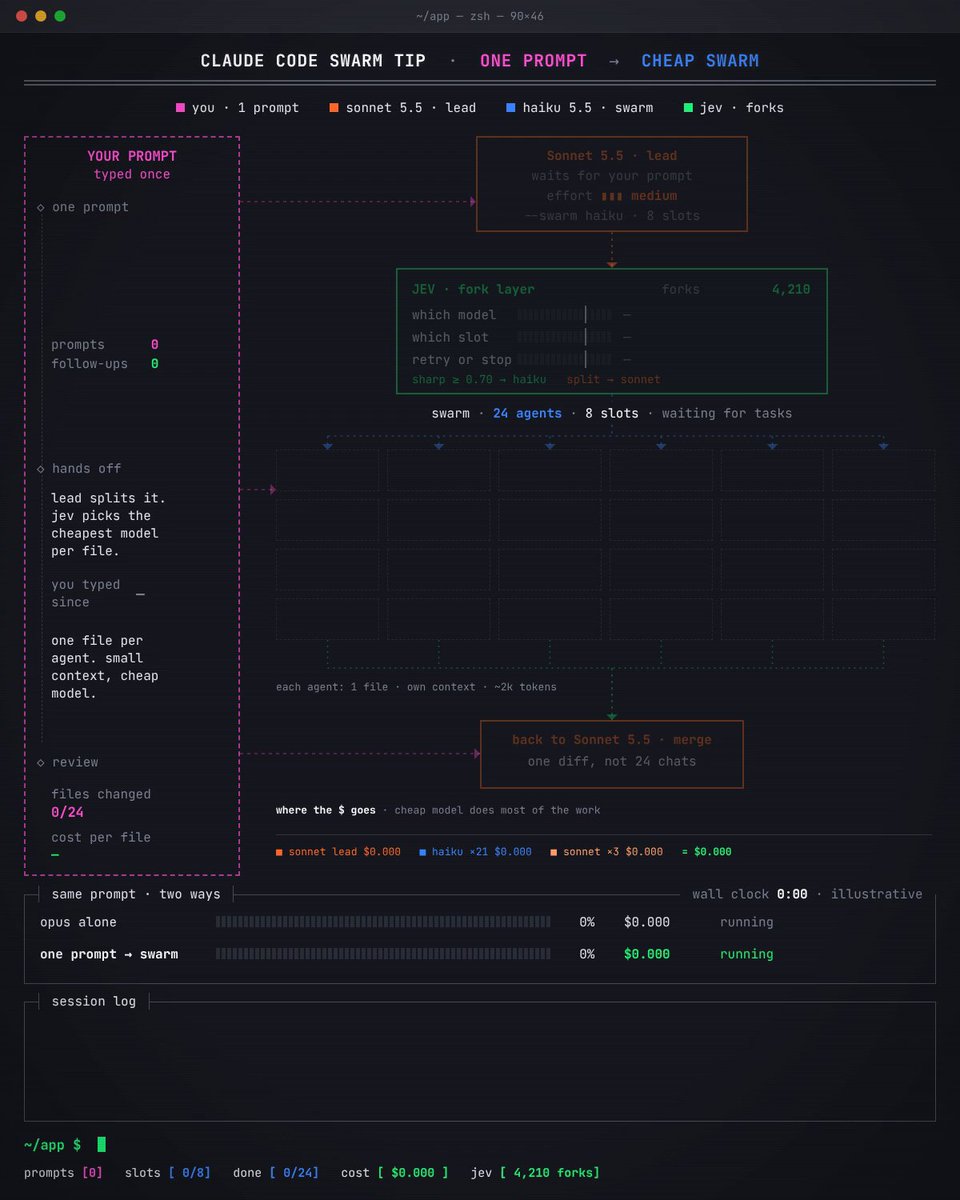Screen dimensions: 960x1200
Task: Click the 'CLAUDE CODE SWARM TIP' heading
Action: (x=313, y=60)
